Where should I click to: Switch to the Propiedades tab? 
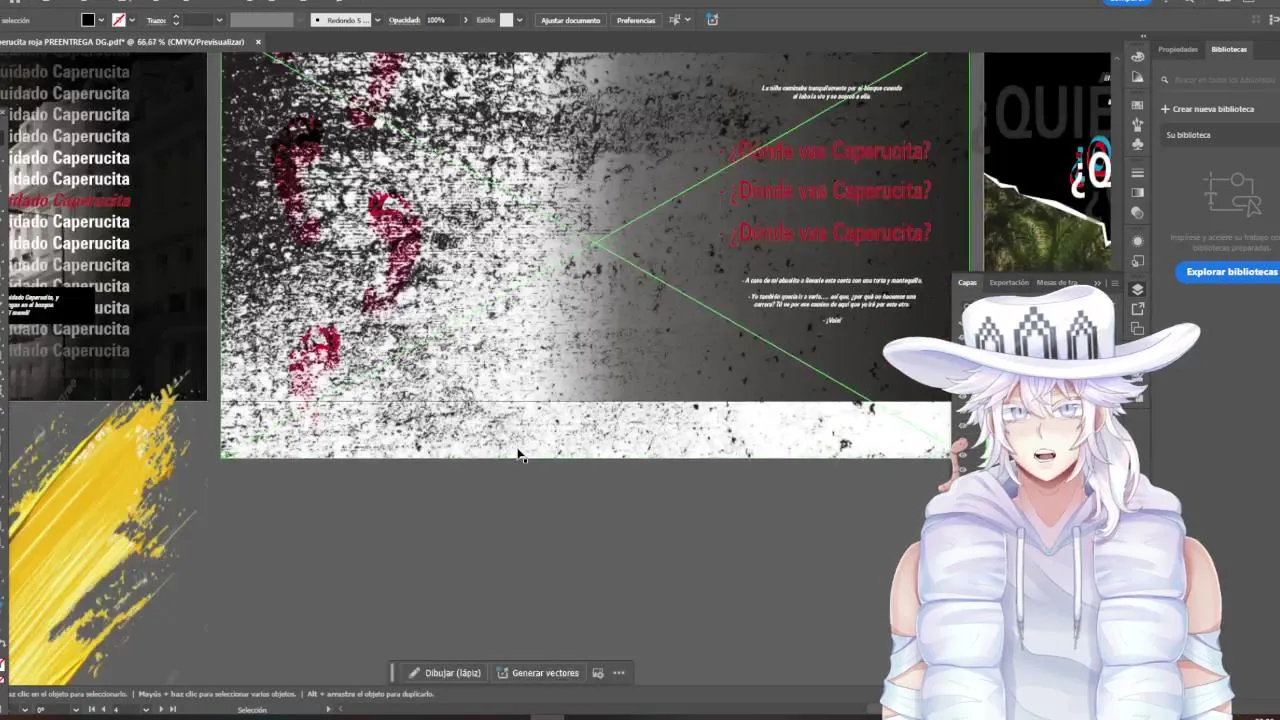pyautogui.click(x=1178, y=49)
